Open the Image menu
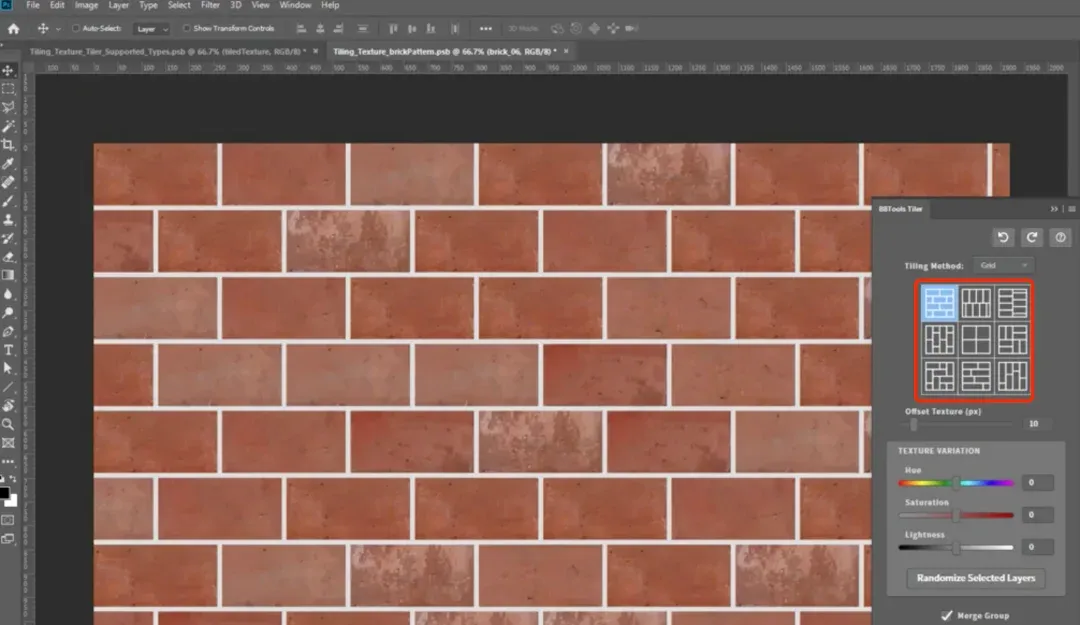This screenshot has width=1080, height=625. click(x=86, y=5)
